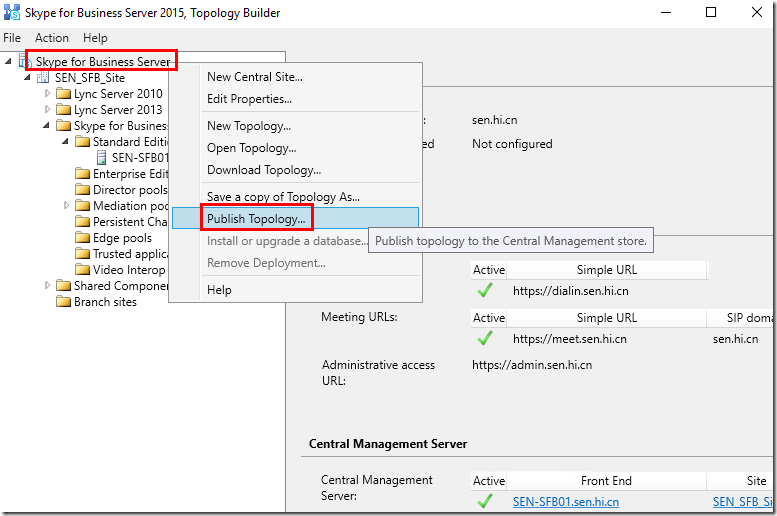
Task: Click the green check beside dialin URL
Action: pos(485,290)
